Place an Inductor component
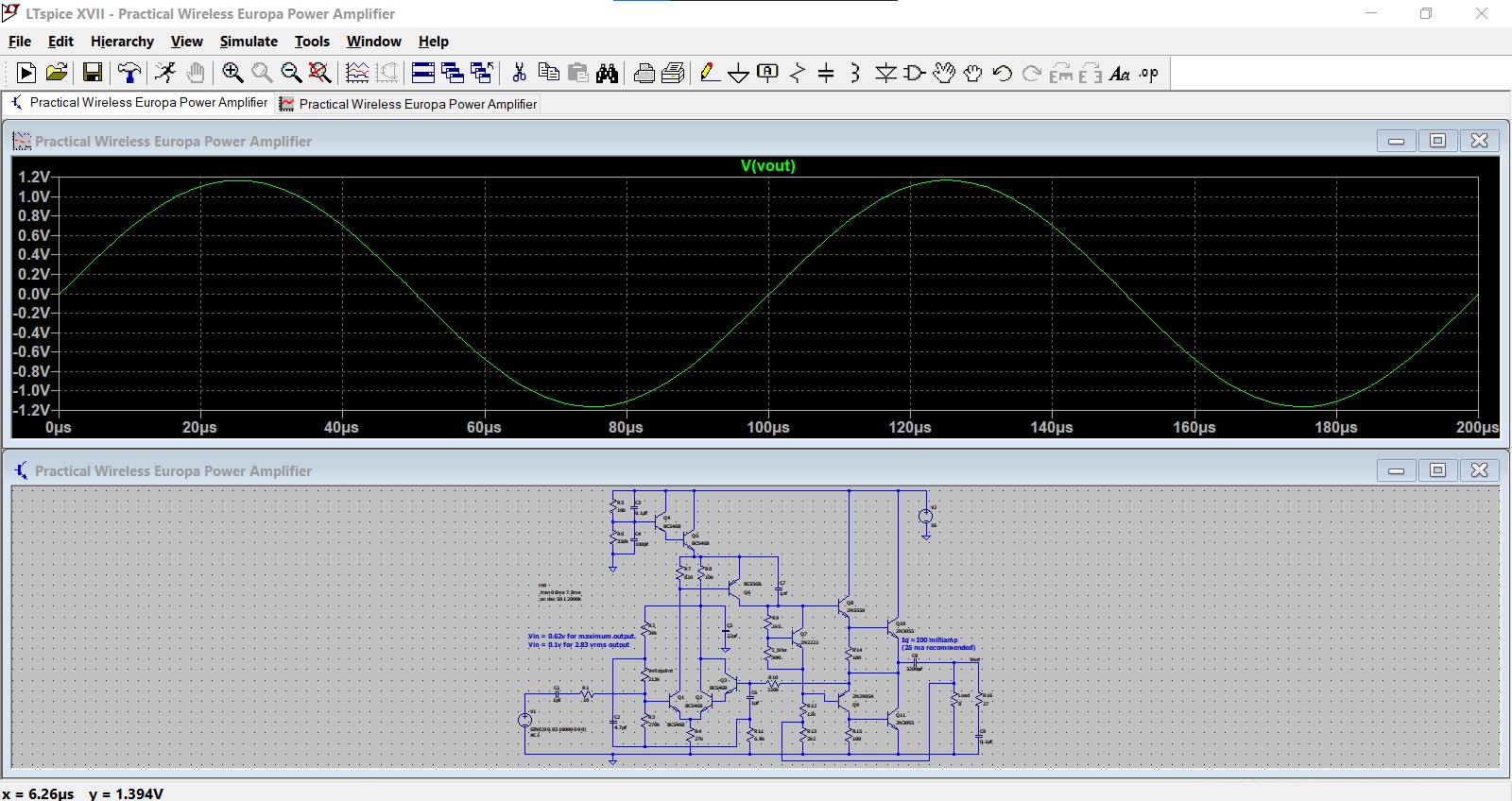Image resolution: width=1512 pixels, height=801 pixels. coord(855,73)
